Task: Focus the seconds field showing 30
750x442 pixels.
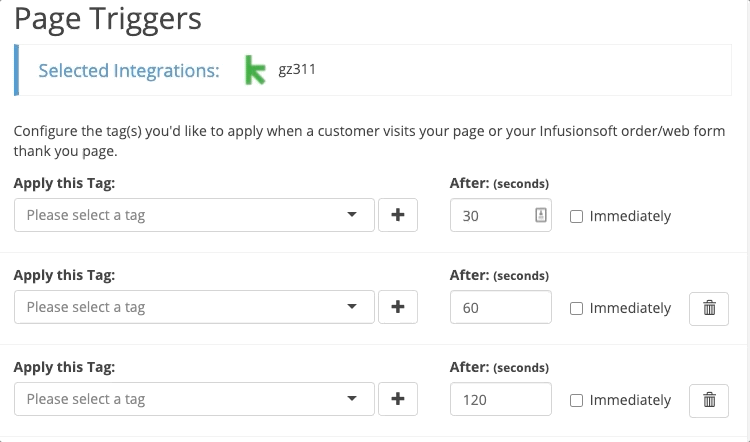Action: (x=501, y=215)
